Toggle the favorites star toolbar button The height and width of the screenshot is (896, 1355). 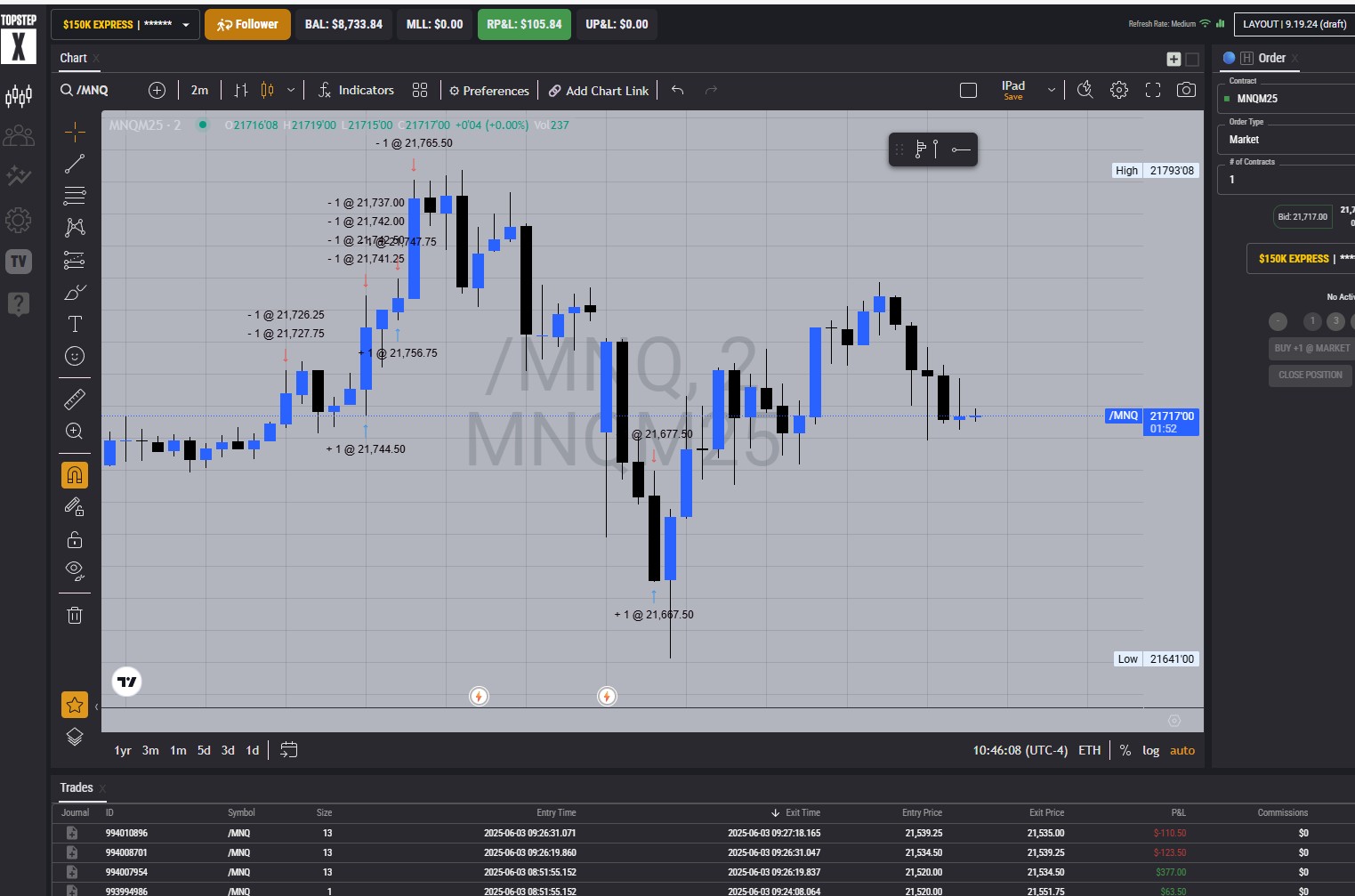(75, 705)
